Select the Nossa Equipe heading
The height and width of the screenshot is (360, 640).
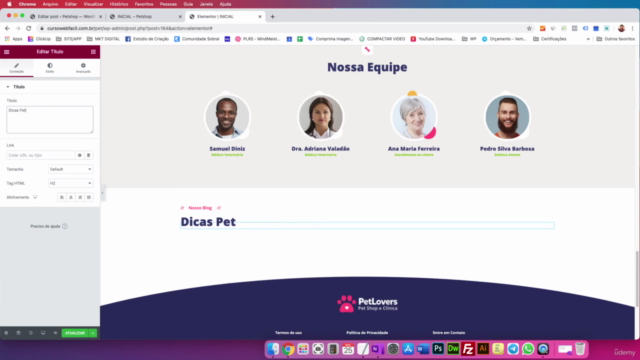(367, 67)
